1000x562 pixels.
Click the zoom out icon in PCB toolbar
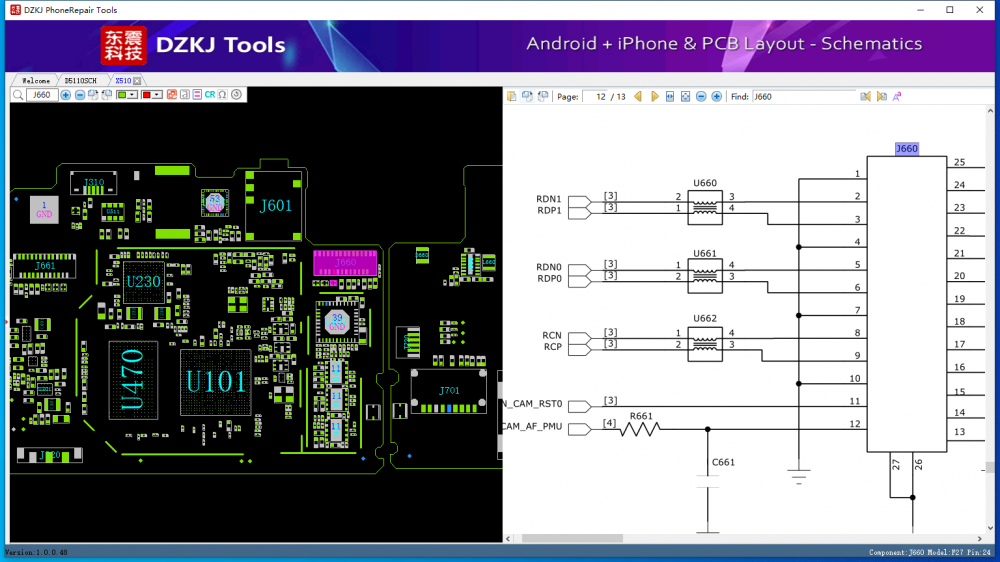point(80,95)
